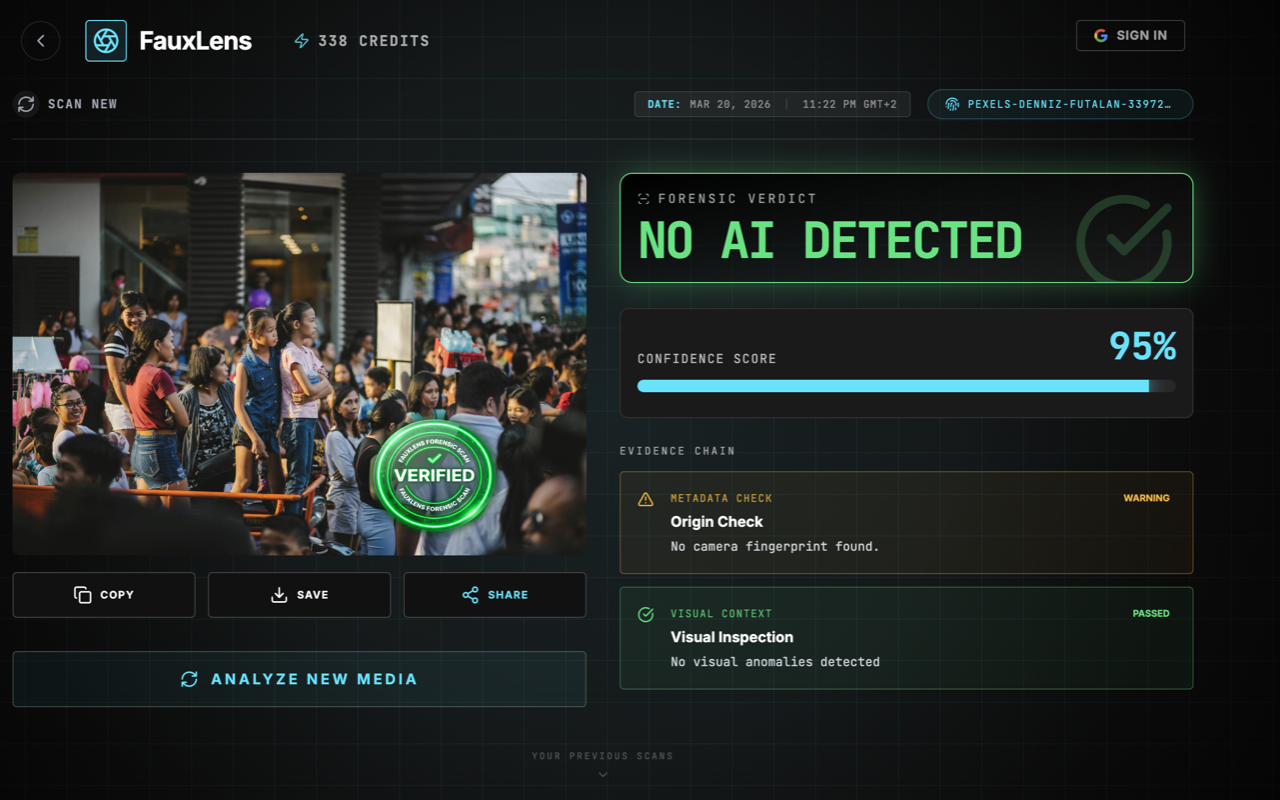The height and width of the screenshot is (800, 1280).
Task: Click the analyzed crowd photo thumbnail
Action: click(x=299, y=364)
